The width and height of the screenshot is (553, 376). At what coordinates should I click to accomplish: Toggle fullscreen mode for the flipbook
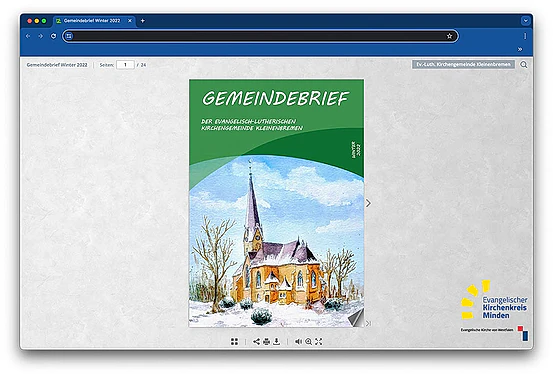(319, 341)
